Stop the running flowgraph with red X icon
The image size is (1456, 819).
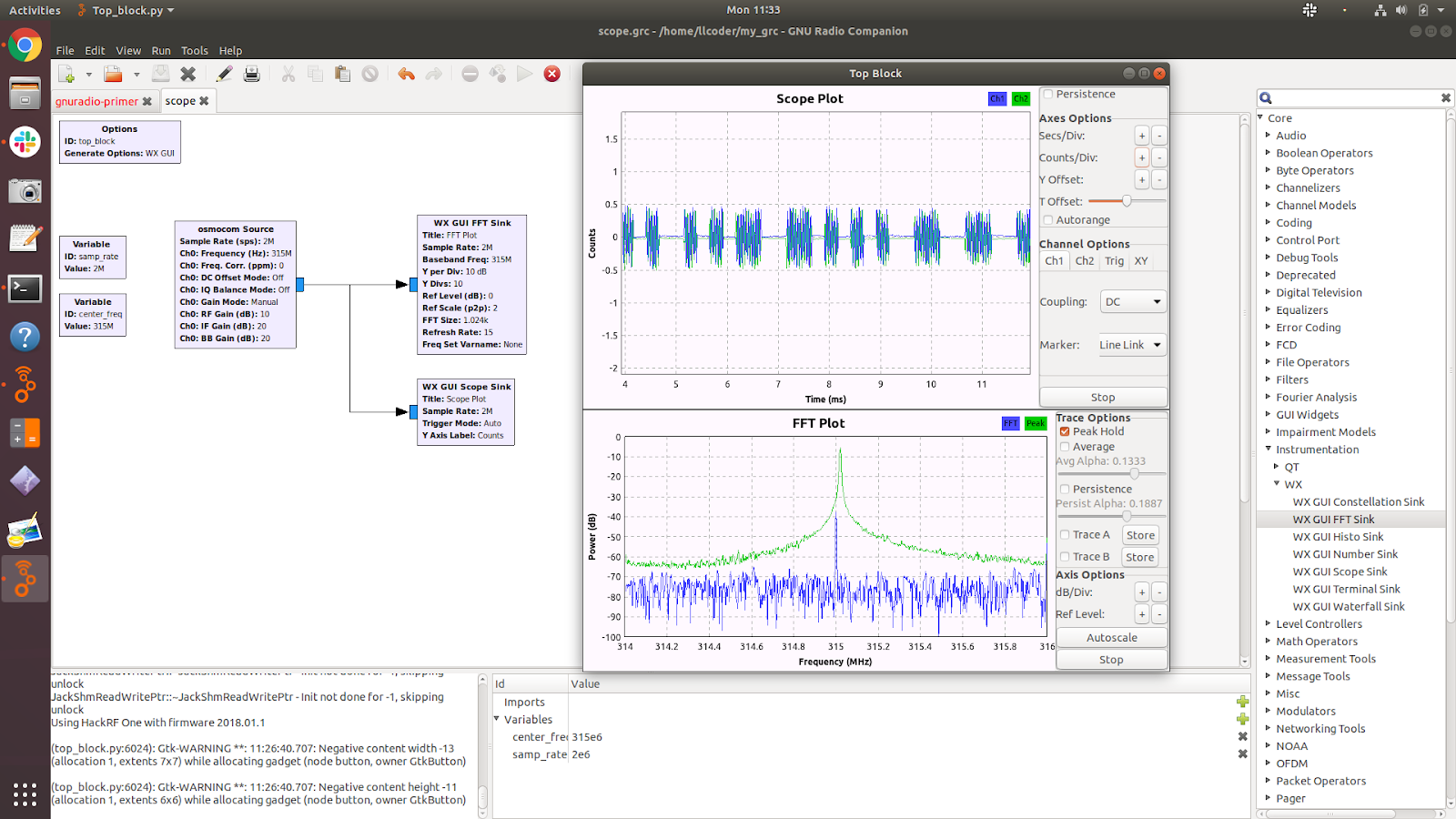pyautogui.click(x=551, y=74)
